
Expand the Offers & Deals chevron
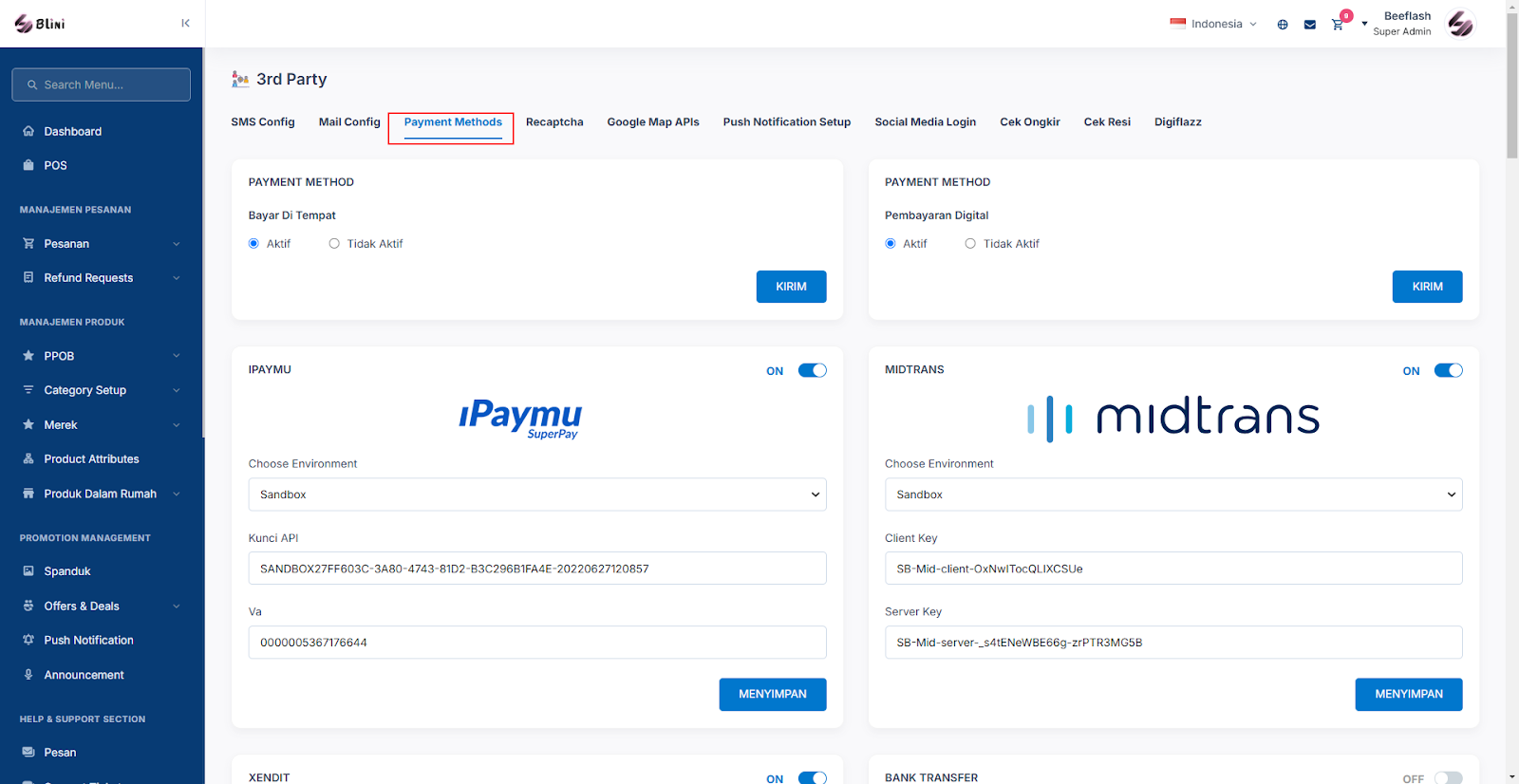click(x=177, y=606)
